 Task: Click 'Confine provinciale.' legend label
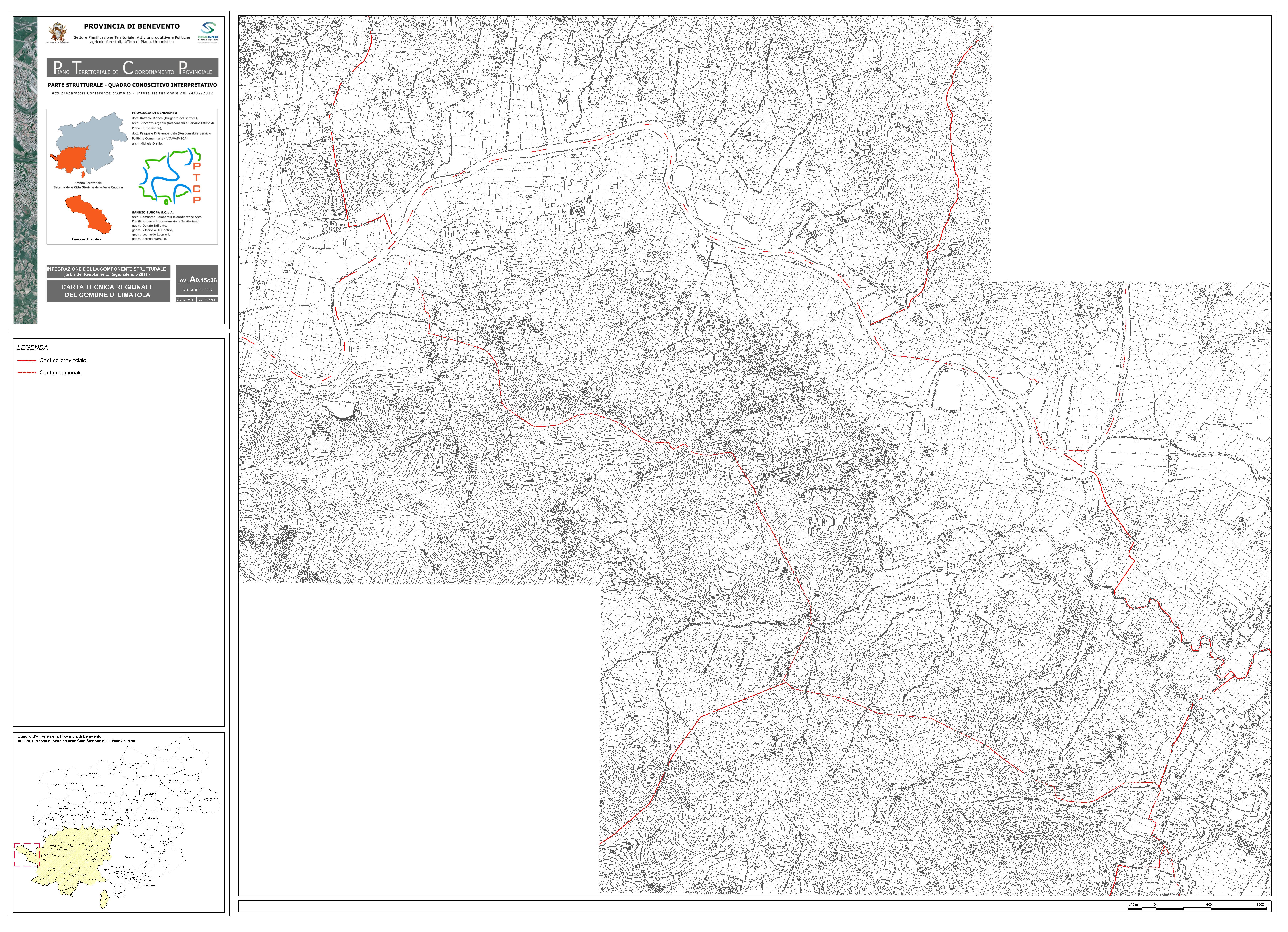tap(64, 361)
